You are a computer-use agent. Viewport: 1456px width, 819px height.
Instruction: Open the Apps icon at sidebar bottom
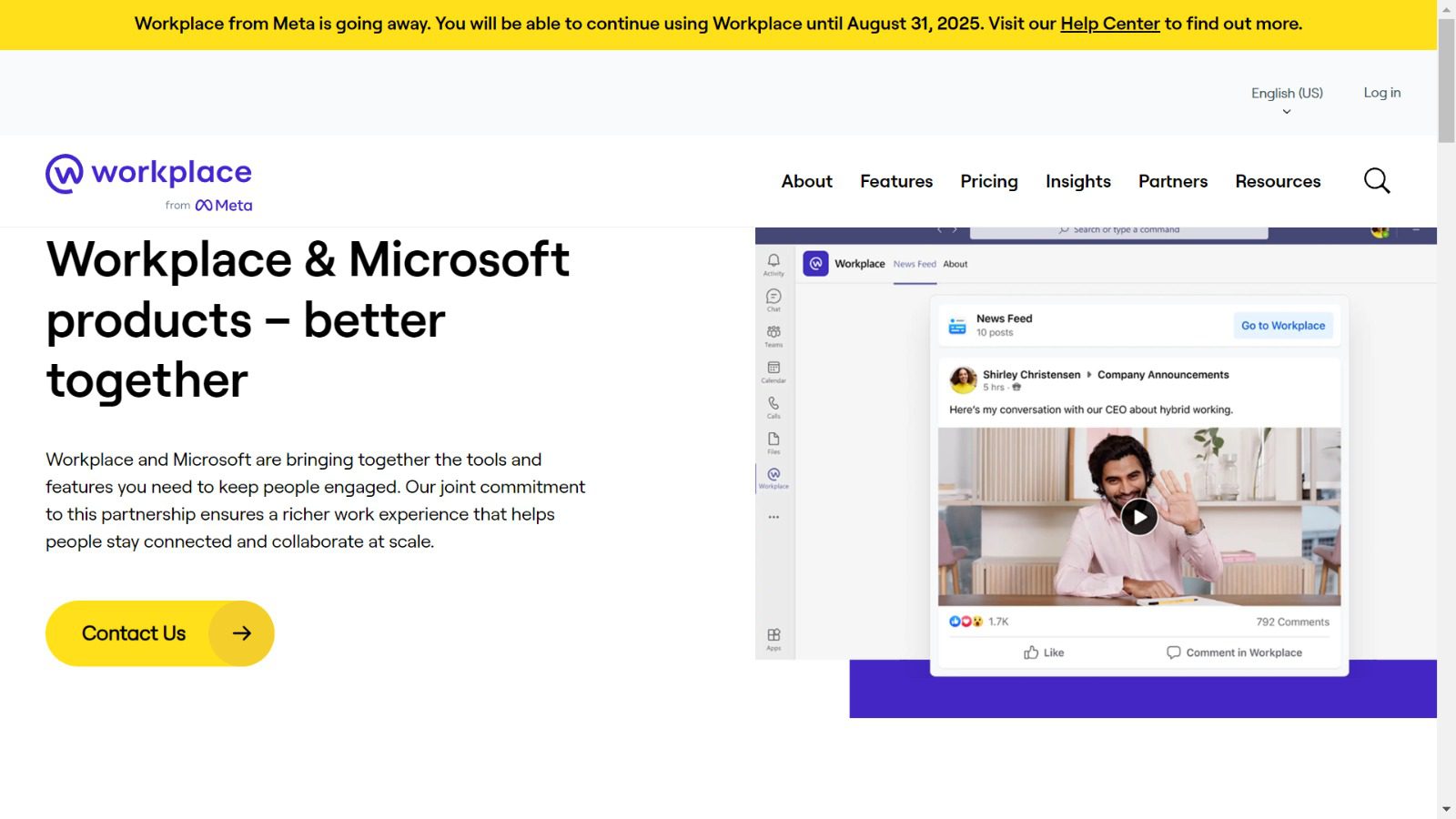tap(773, 634)
